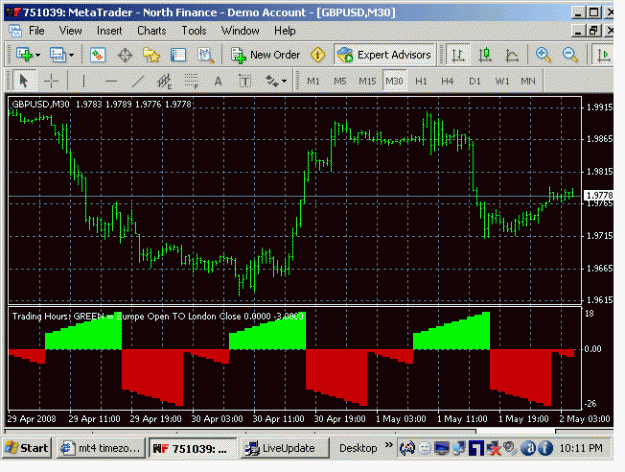
Task: Click the Trading Hours indicator label
Action: (x=157, y=316)
